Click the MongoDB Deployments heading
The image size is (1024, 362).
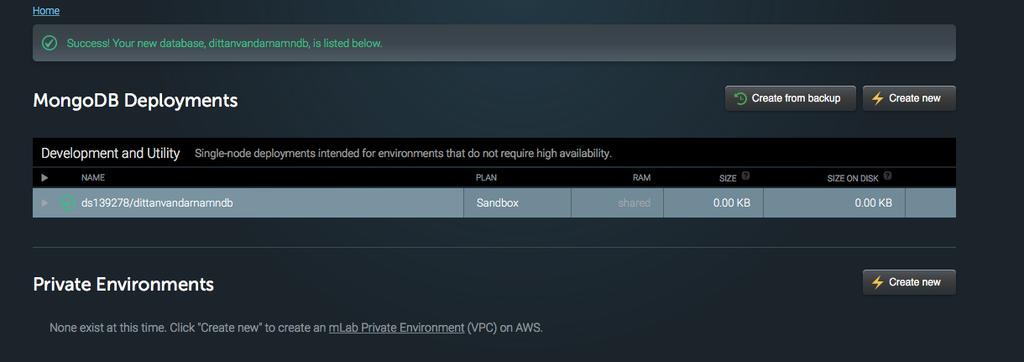(135, 101)
